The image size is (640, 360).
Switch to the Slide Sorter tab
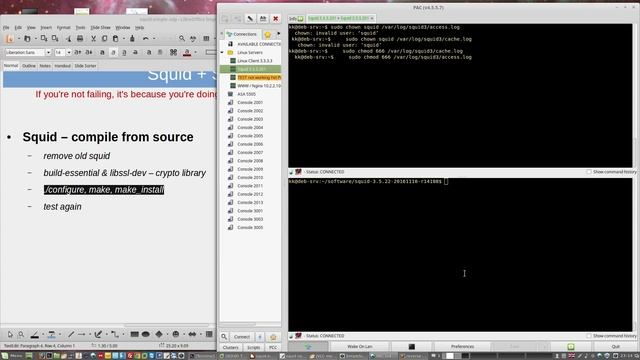point(85,66)
